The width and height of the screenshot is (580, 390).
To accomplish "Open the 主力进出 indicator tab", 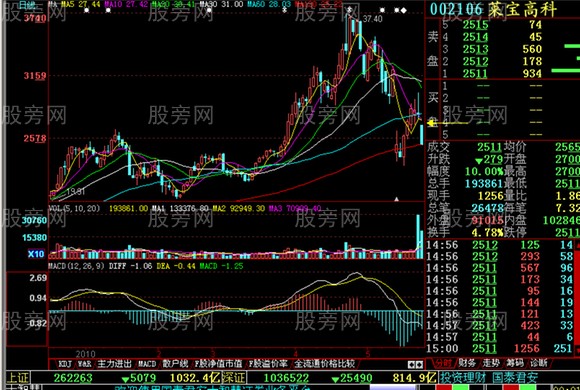I will (114, 364).
